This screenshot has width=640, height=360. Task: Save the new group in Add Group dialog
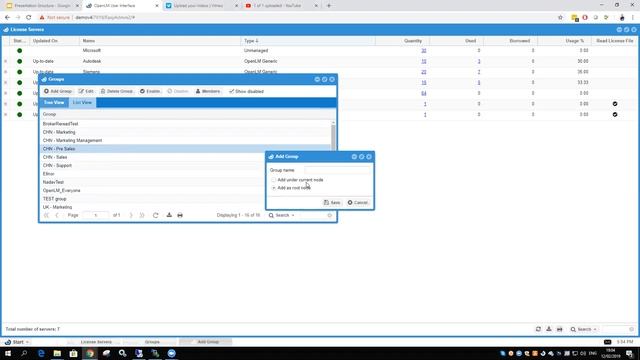pos(332,202)
